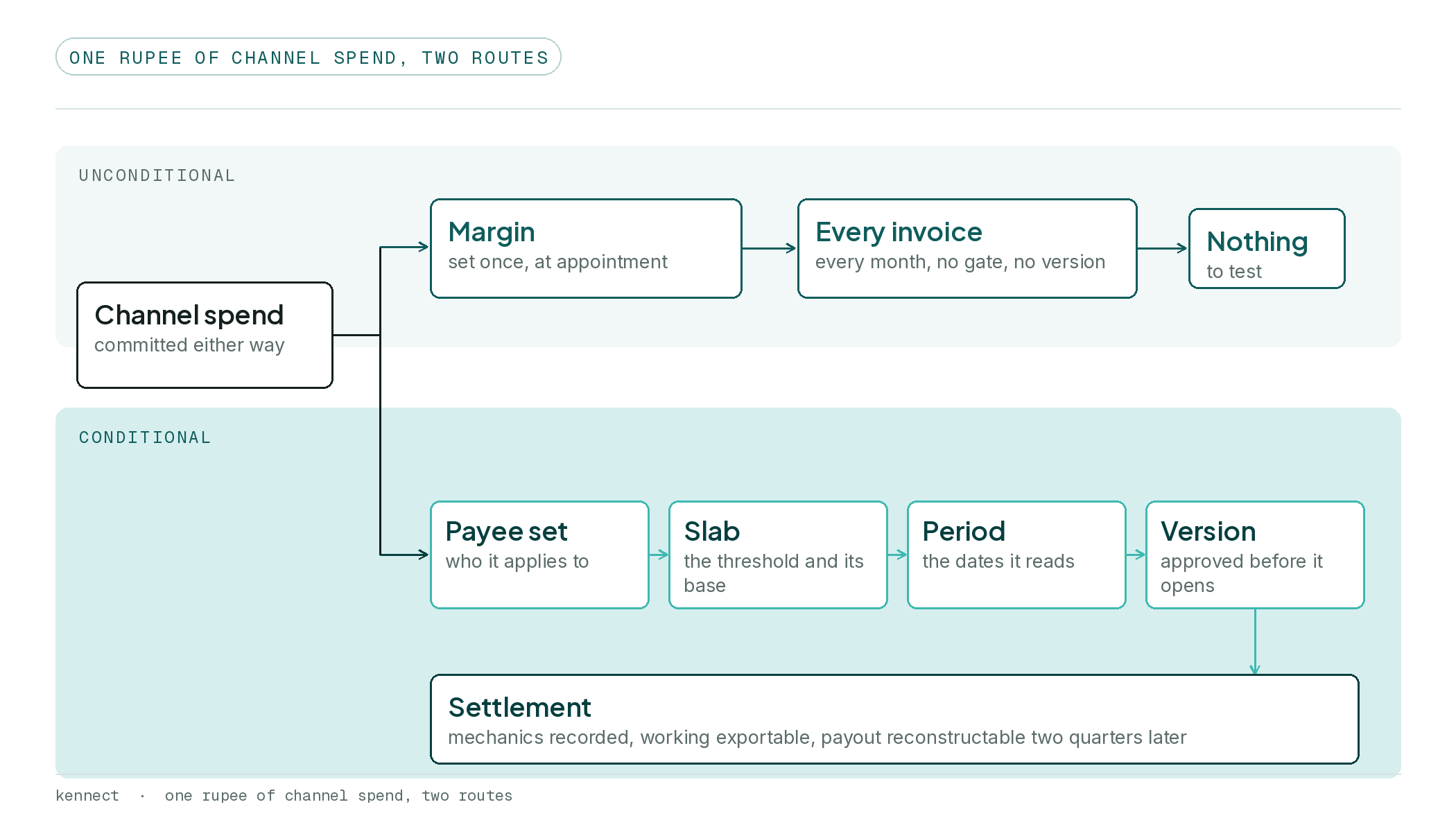Select the 'Margin' node
Image resolution: width=1456 pixels, height=818 pixels.
[x=586, y=248]
